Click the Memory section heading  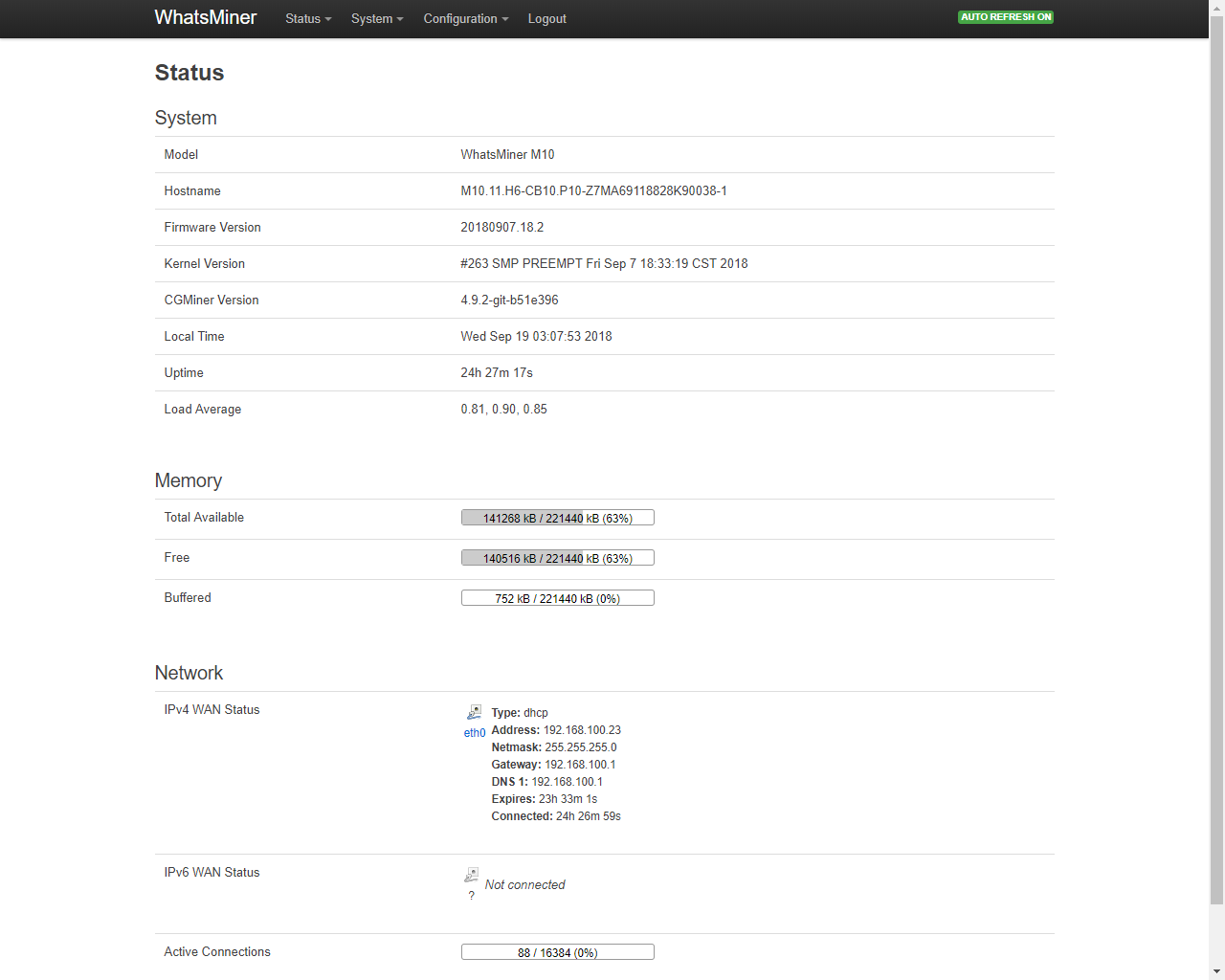pyautogui.click(x=189, y=480)
